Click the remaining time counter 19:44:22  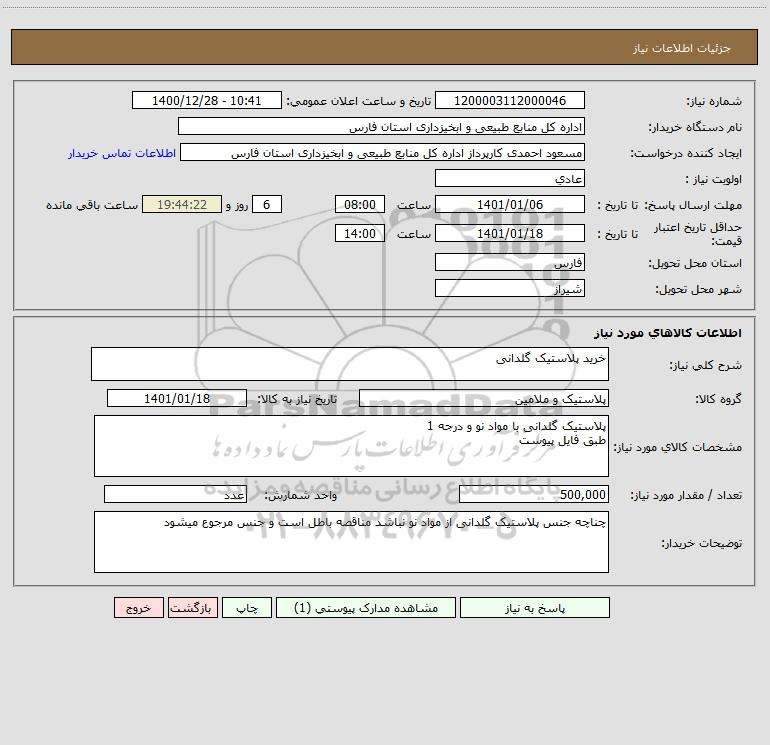coord(182,204)
